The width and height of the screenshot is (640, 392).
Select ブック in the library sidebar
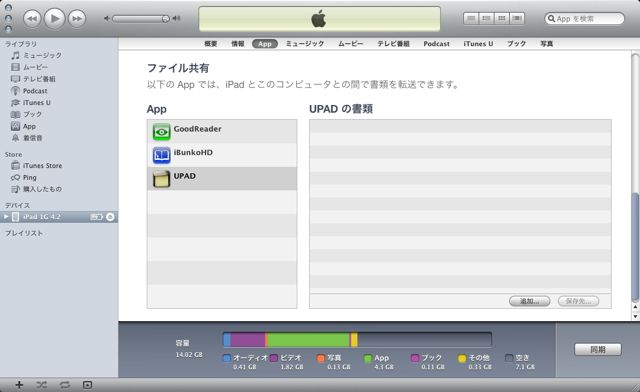tap(59, 114)
